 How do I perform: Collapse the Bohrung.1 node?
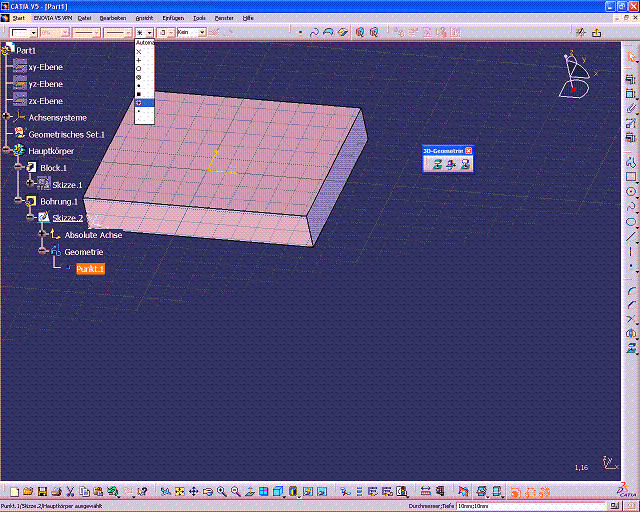[x=18, y=200]
